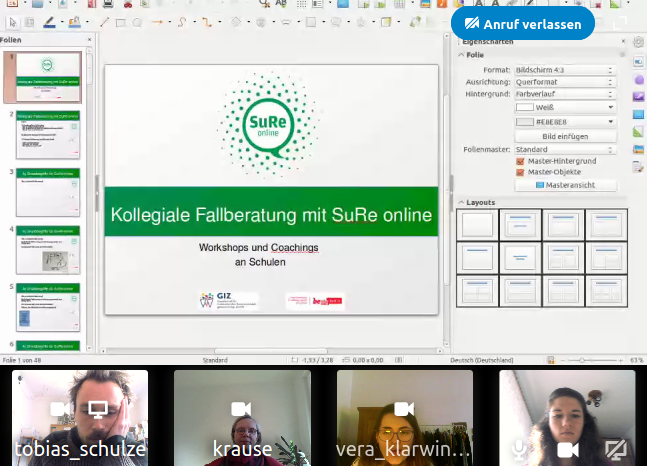This screenshot has width=647, height=466.
Task: Click the screen share icon on tobias_schulze
Action: pyautogui.click(x=98, y=409)
